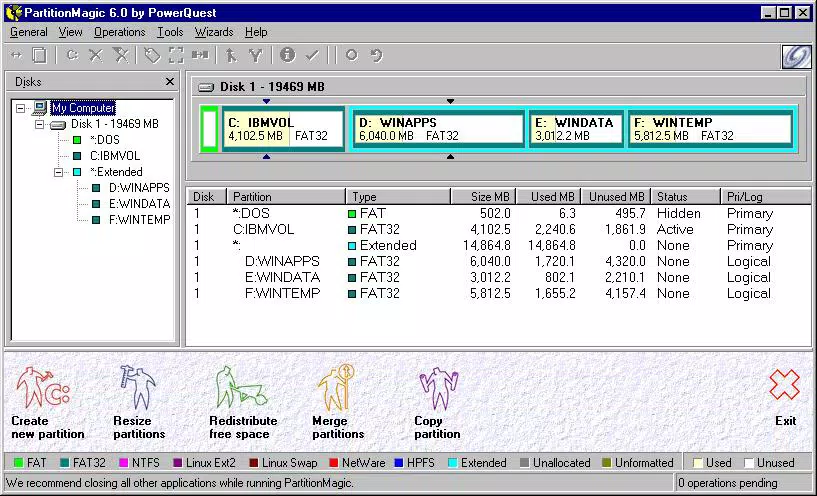Viewport: 817px width, 496px height.
Task: Open the Operations menu
Action: (x=119, y=32)
